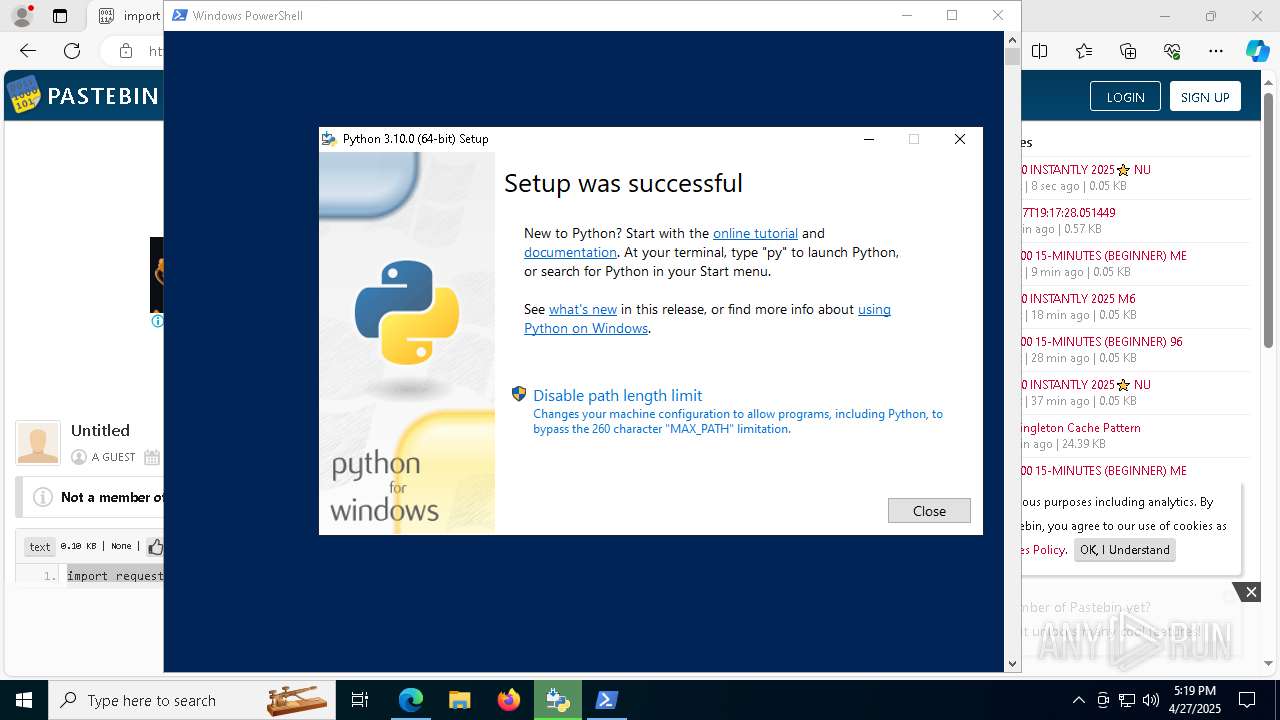1280x720 pixels.
Task: Open network icon in system tray
Action: point(1127,700)
